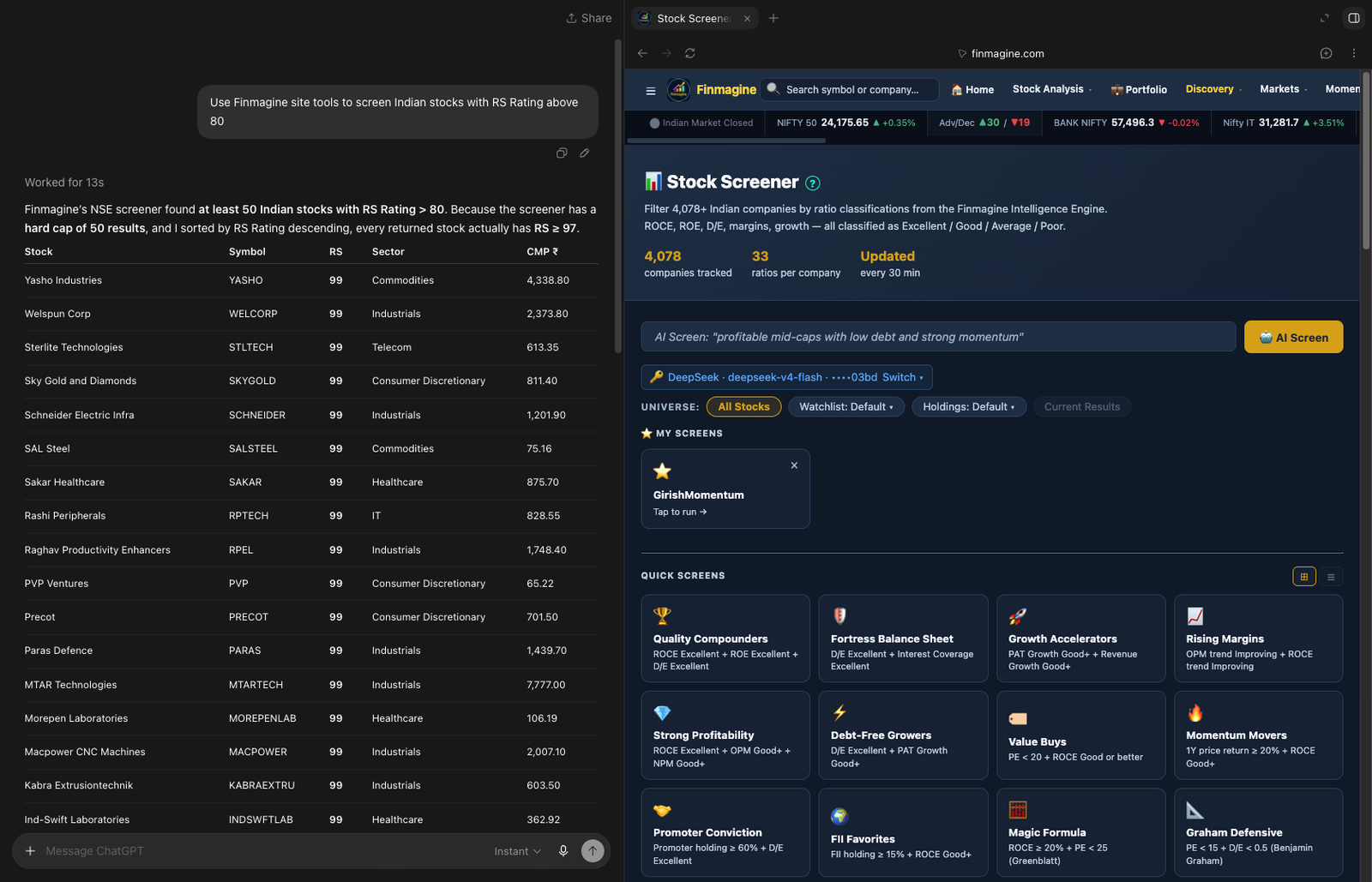The height and width of the screenshot is (882, 1372).
Task: Click the AI Screen query input field
Action: (938, 337)
